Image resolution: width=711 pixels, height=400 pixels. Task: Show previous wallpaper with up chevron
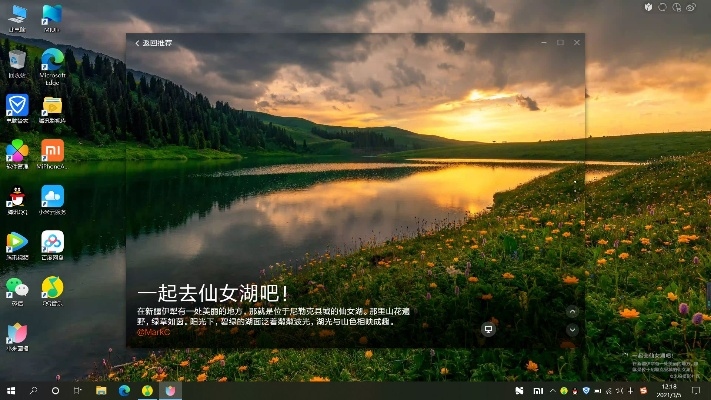[572, 312]
